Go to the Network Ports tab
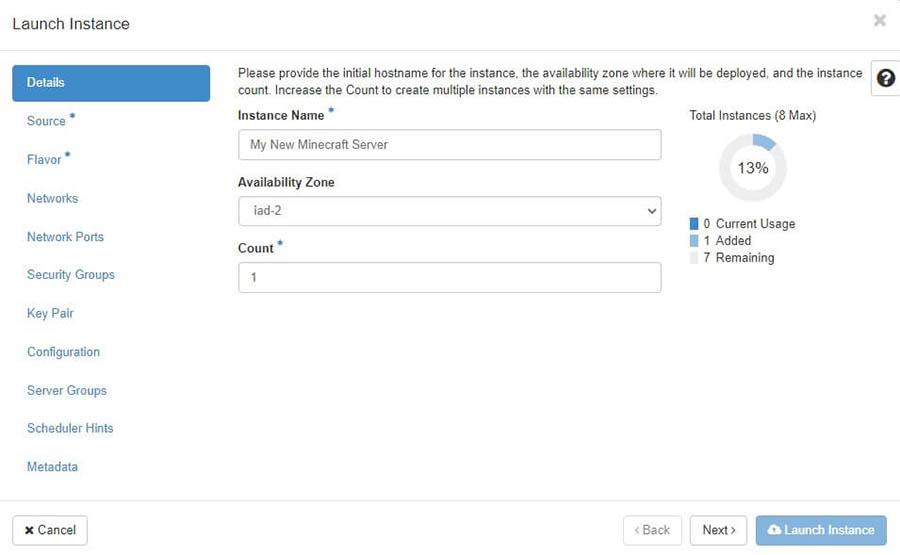 (x=65, y=237)
